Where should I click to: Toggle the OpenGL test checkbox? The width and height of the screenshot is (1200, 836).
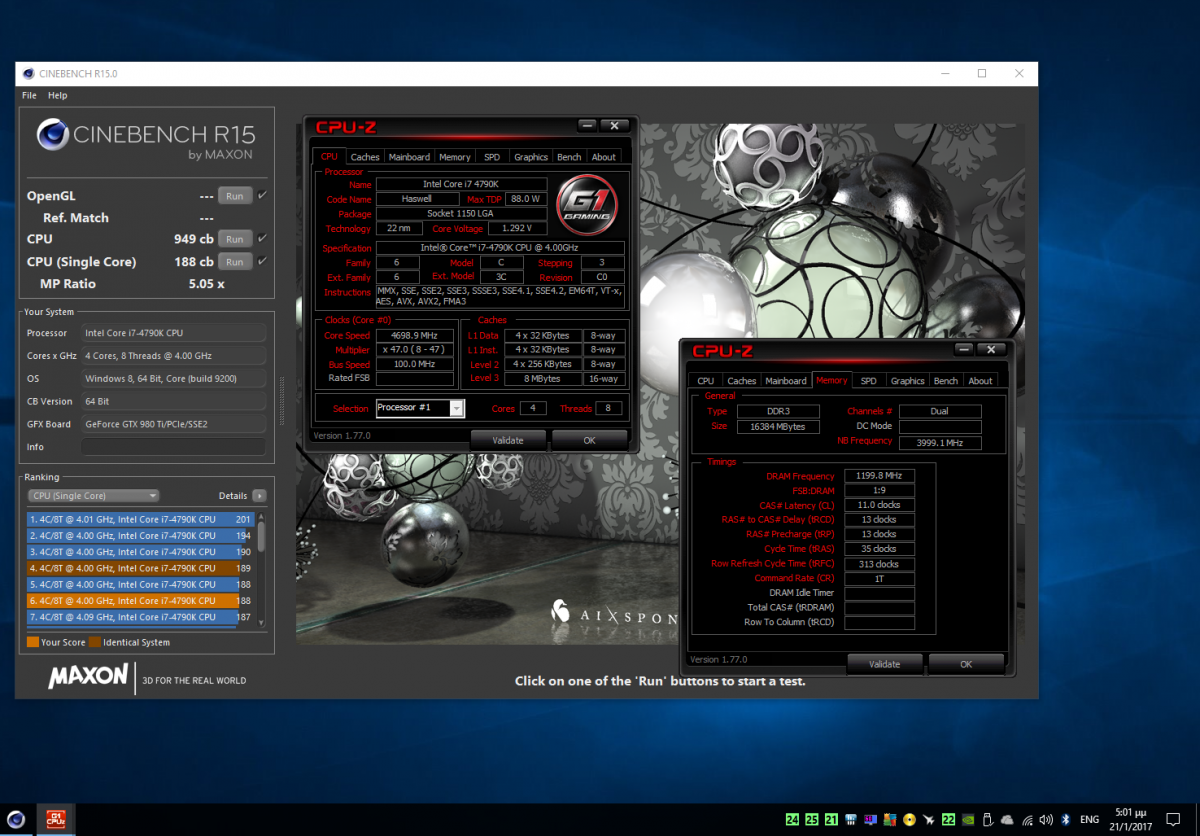point(262,196)
